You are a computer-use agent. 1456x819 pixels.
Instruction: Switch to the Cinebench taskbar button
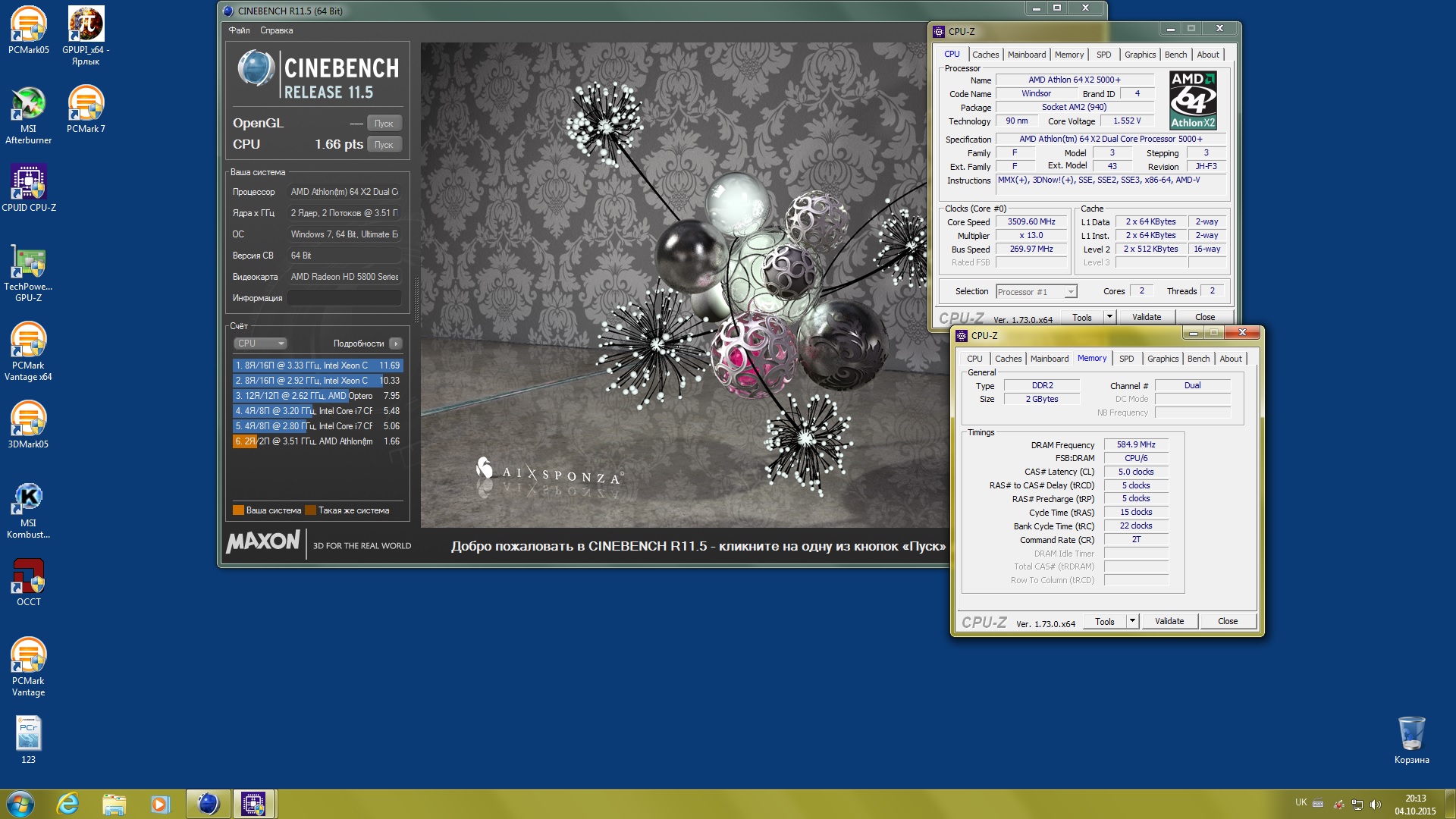coord(208,804)
